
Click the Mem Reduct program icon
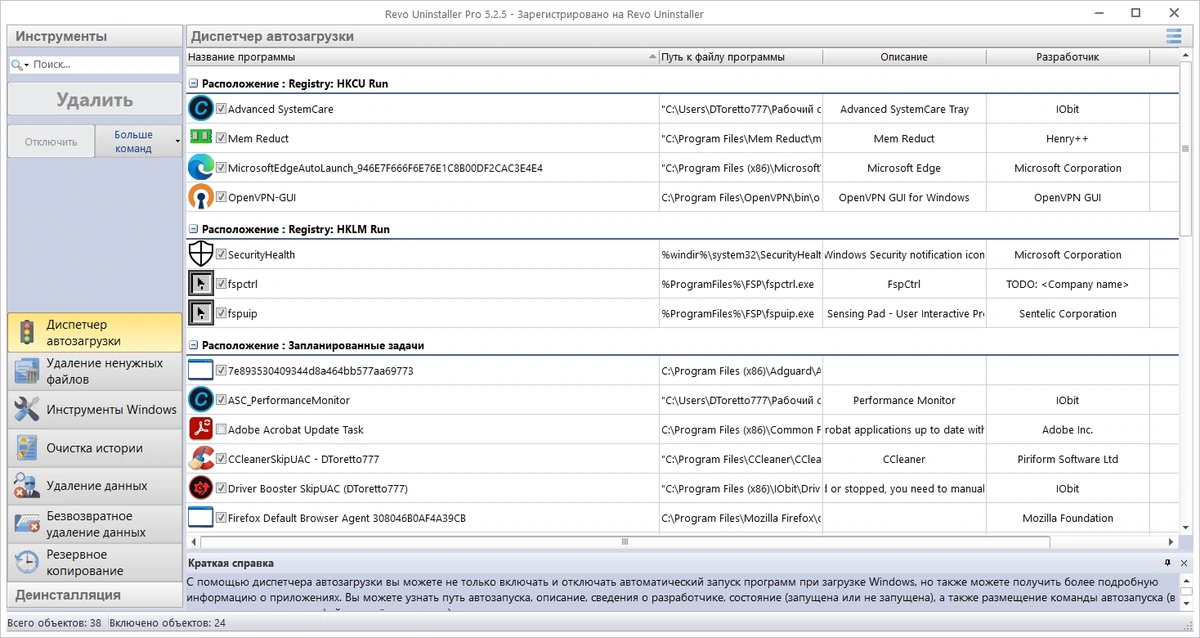pos(201,138)
